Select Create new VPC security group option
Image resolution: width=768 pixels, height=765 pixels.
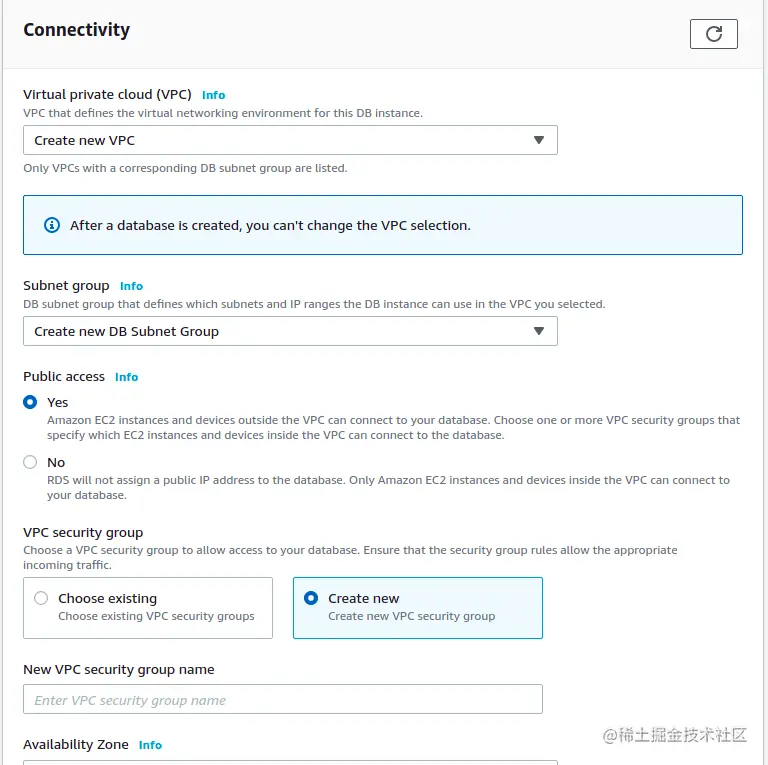311,598
